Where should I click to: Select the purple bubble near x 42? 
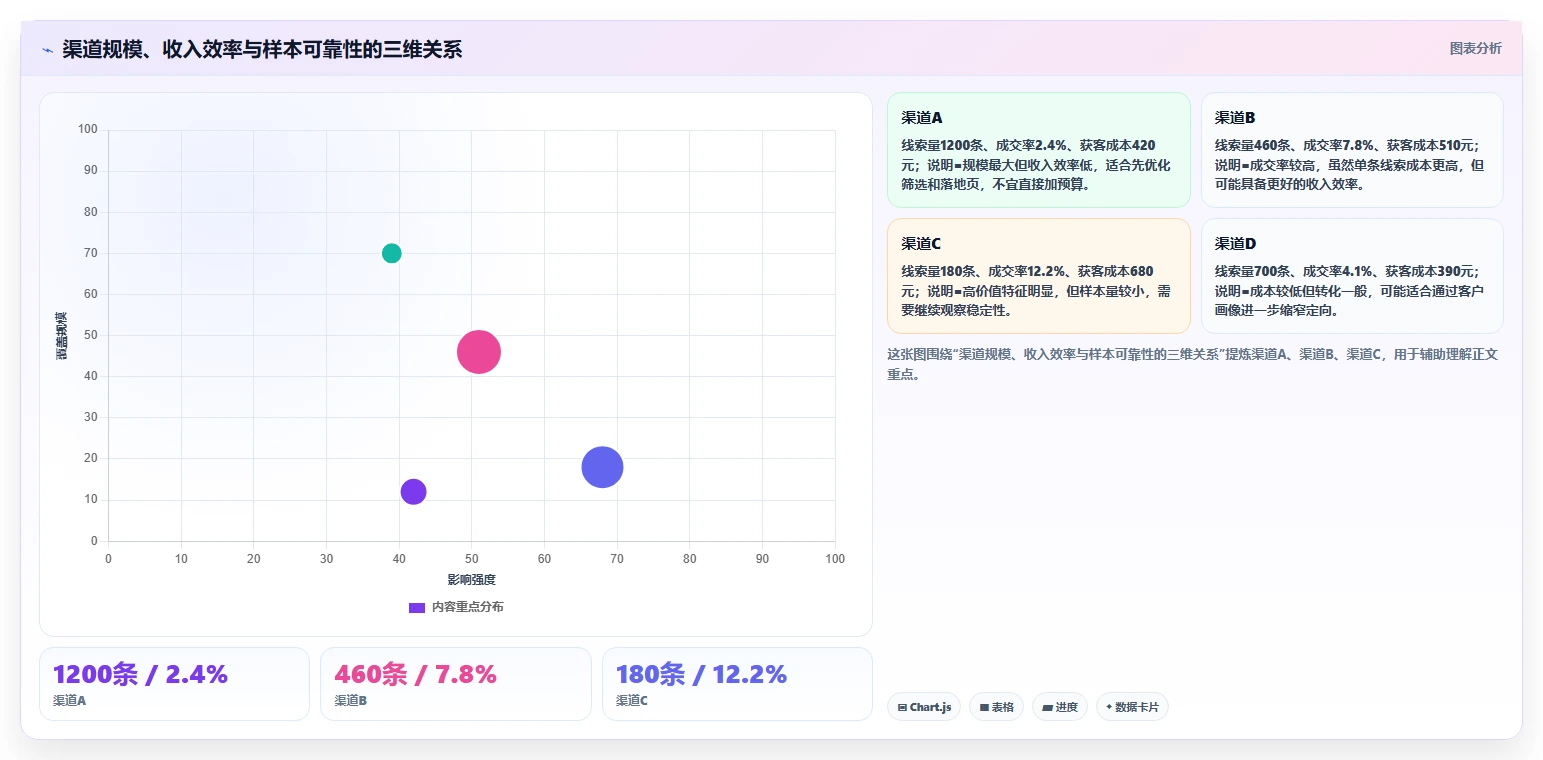[413, 492]
